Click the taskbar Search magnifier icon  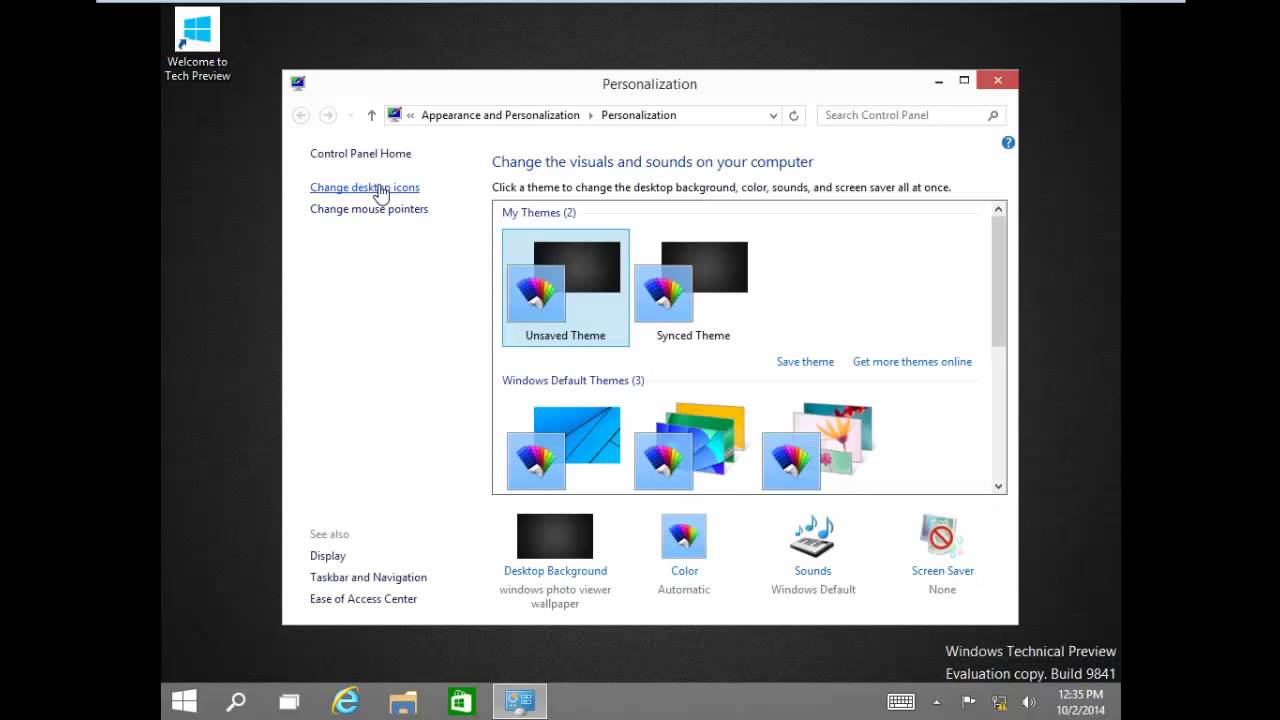[x=236, y=702]
